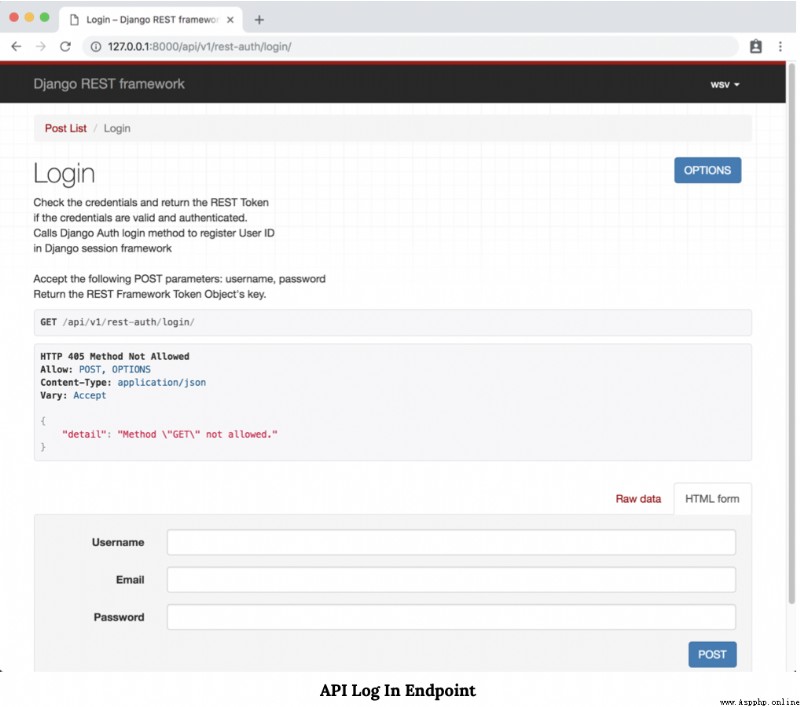Switch to the Raw data tab
The height and width of the screenshot is (707, 800).
[x=638, y=499]
